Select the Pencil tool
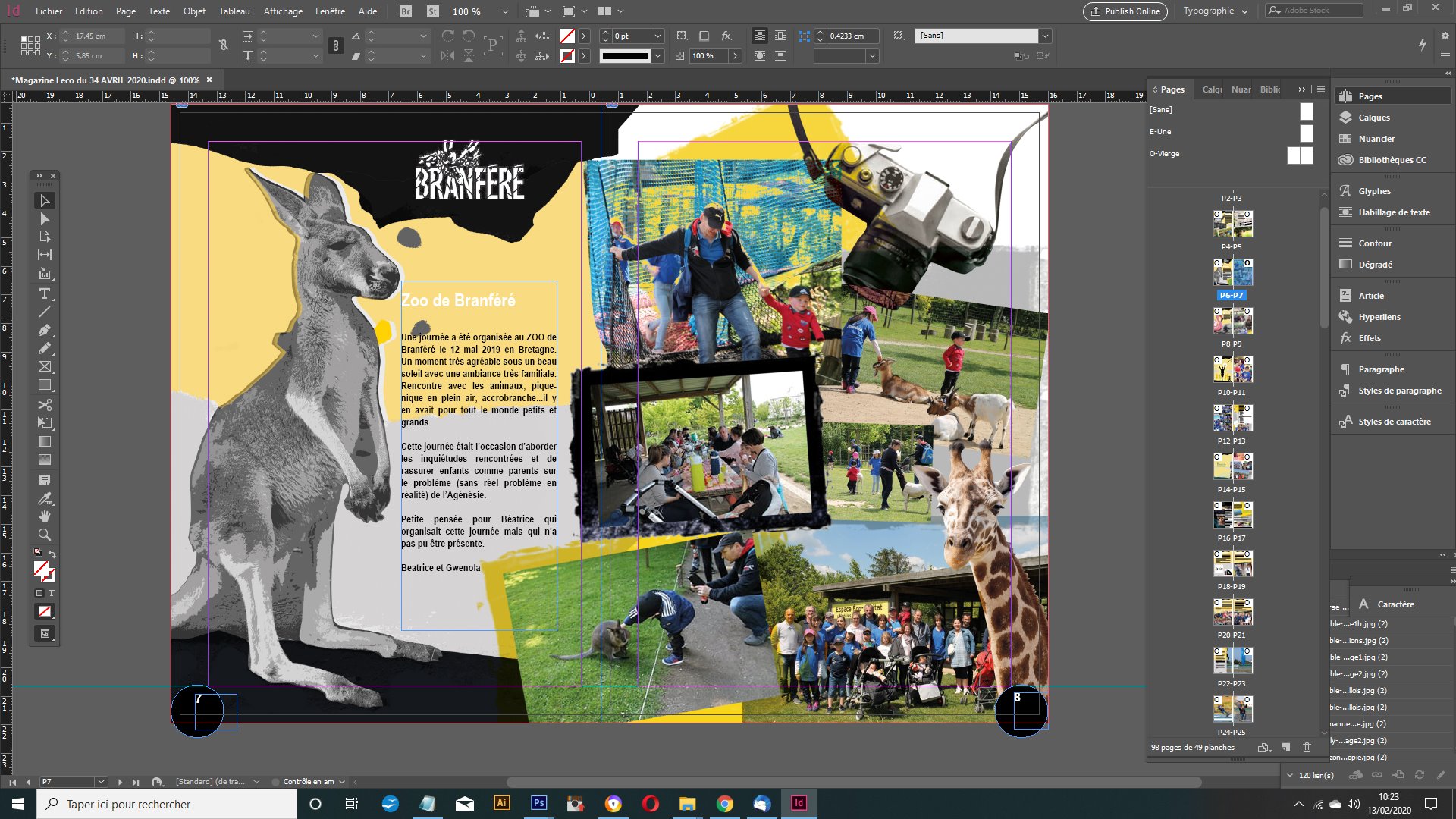The width and height of the screenshot is (1456, 819). click(45, 348)
